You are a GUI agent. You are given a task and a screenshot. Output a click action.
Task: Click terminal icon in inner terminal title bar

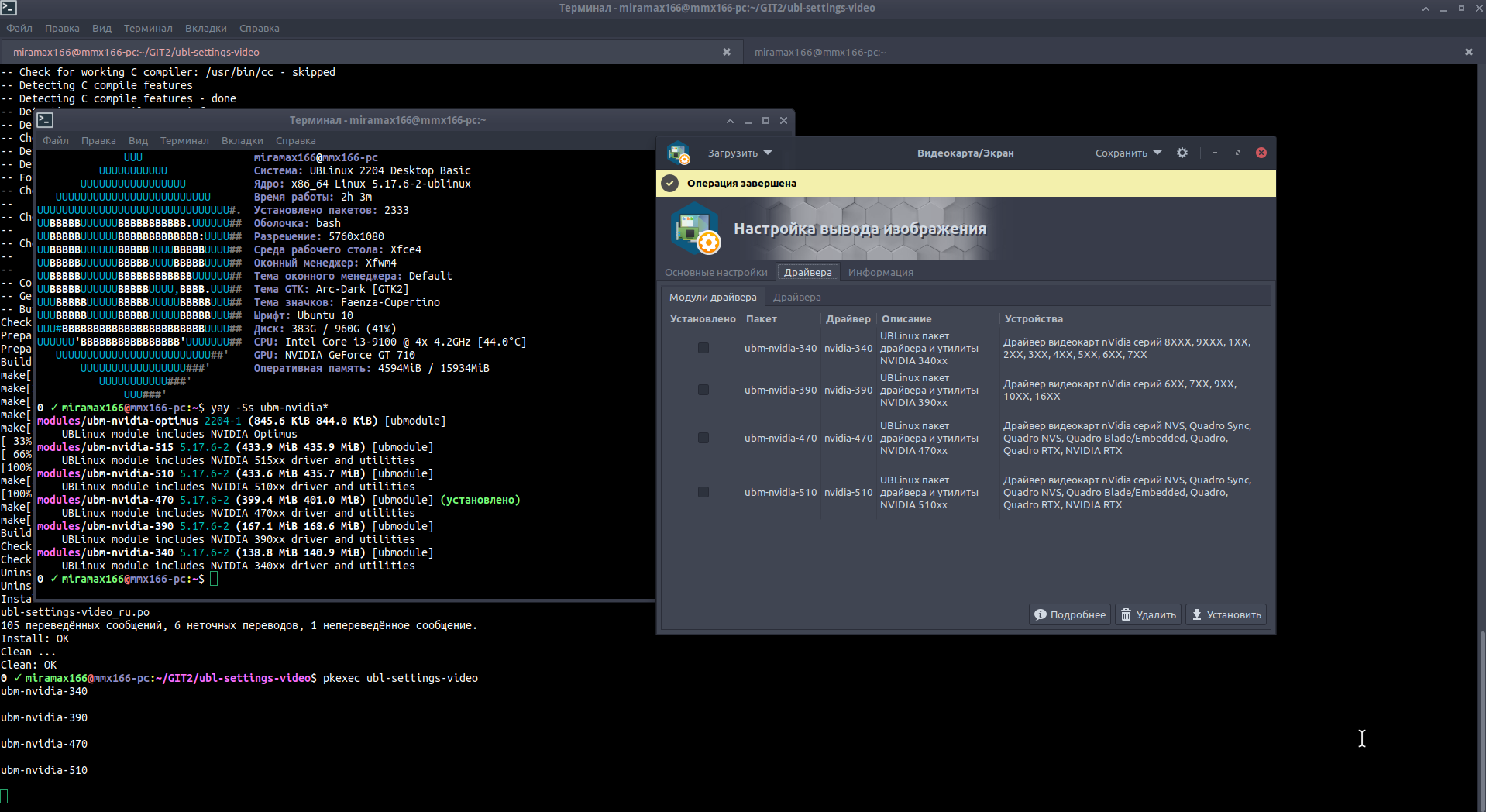[45, 120]
